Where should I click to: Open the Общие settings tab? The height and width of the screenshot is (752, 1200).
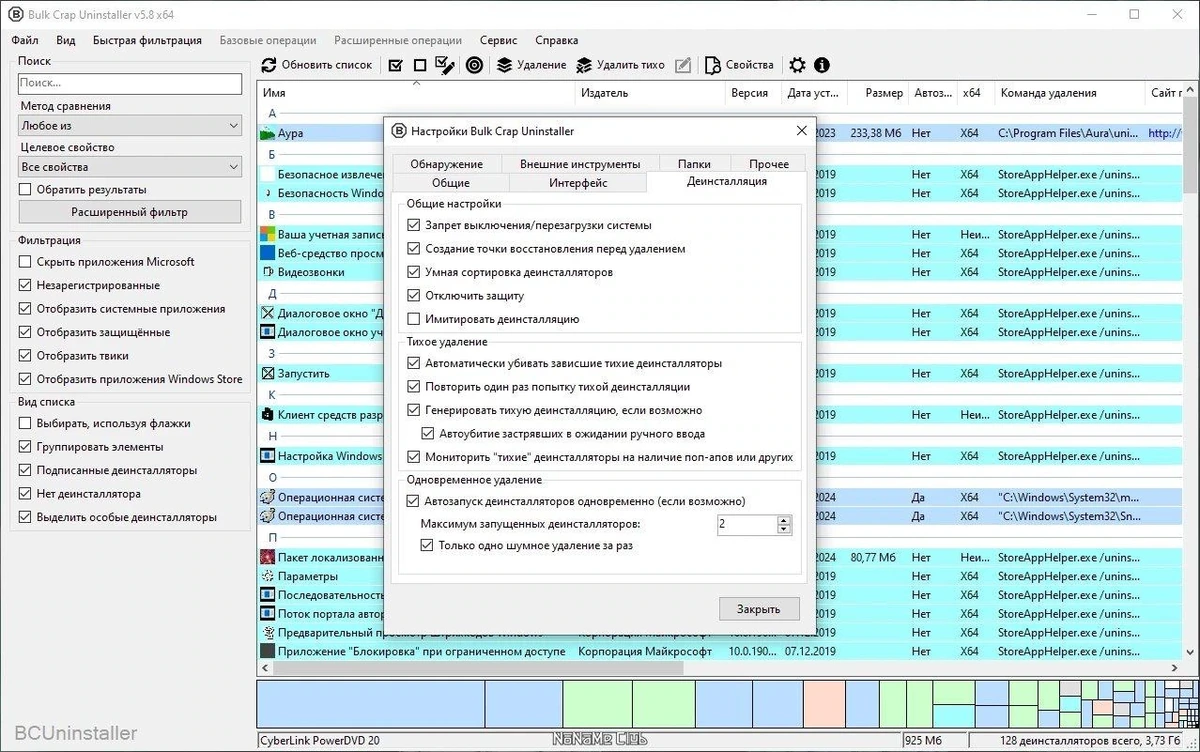(x=451, y=183)
